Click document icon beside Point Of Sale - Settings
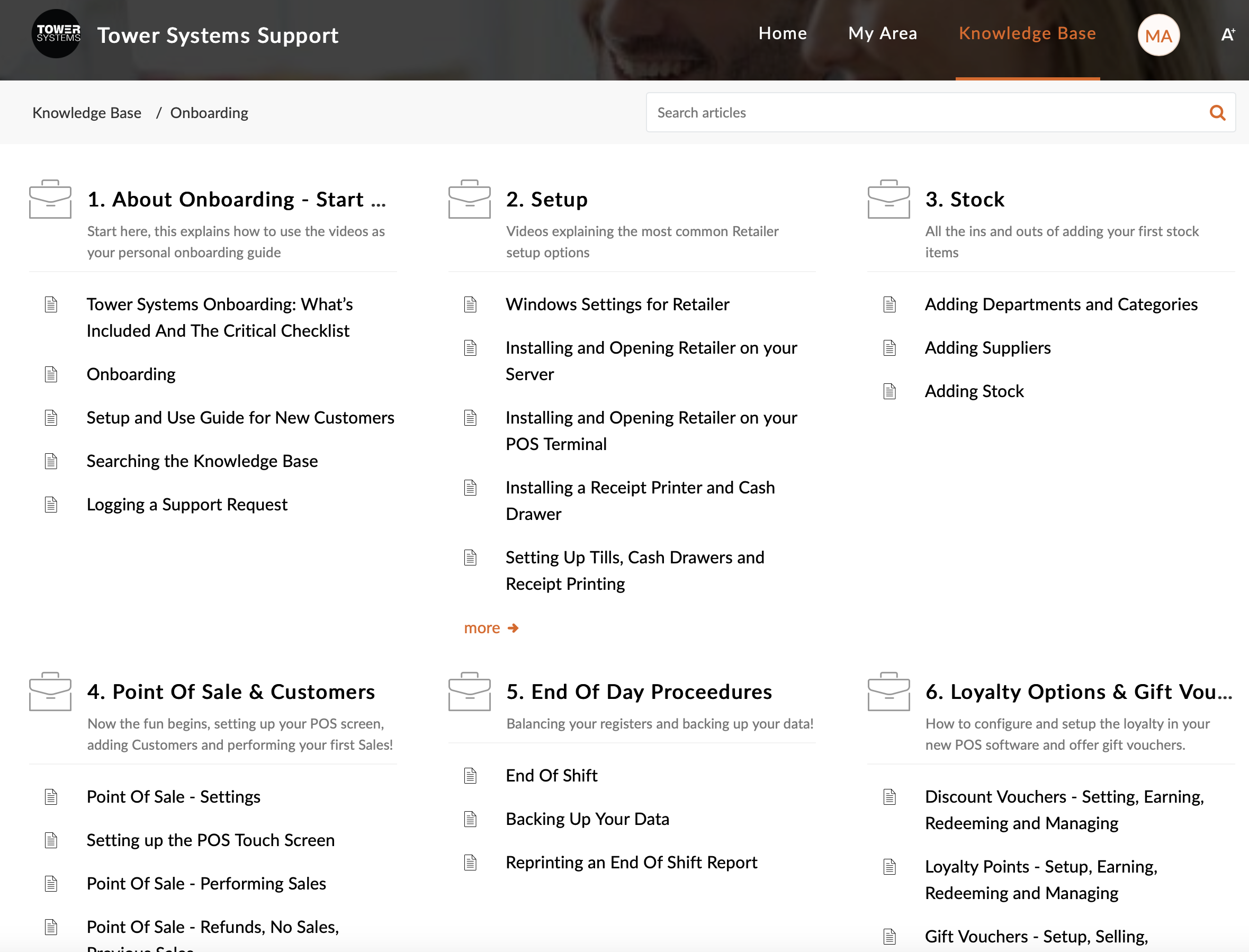This screenshot has height=952, width=1249. [x=51, y=797]
